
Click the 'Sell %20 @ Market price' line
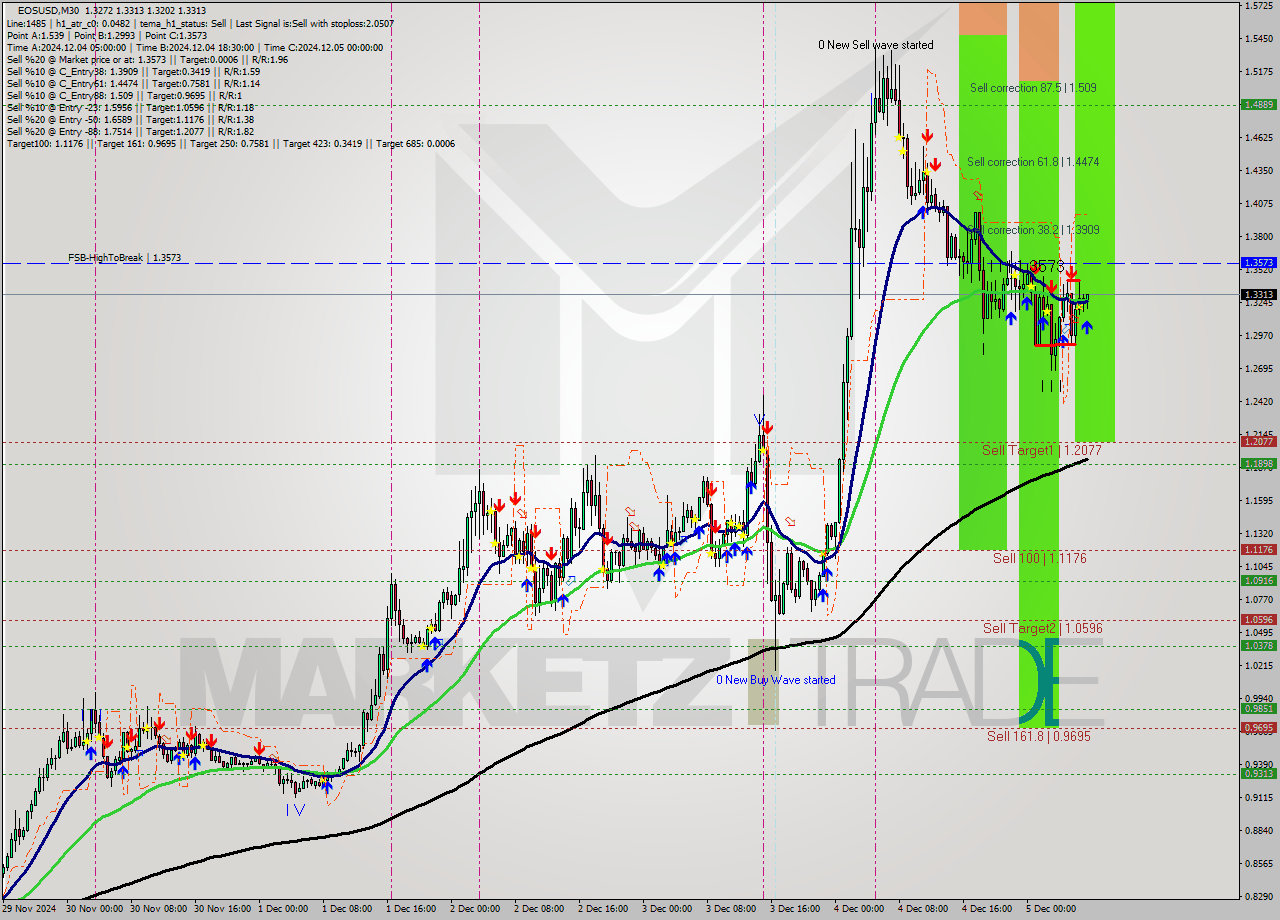147,59
